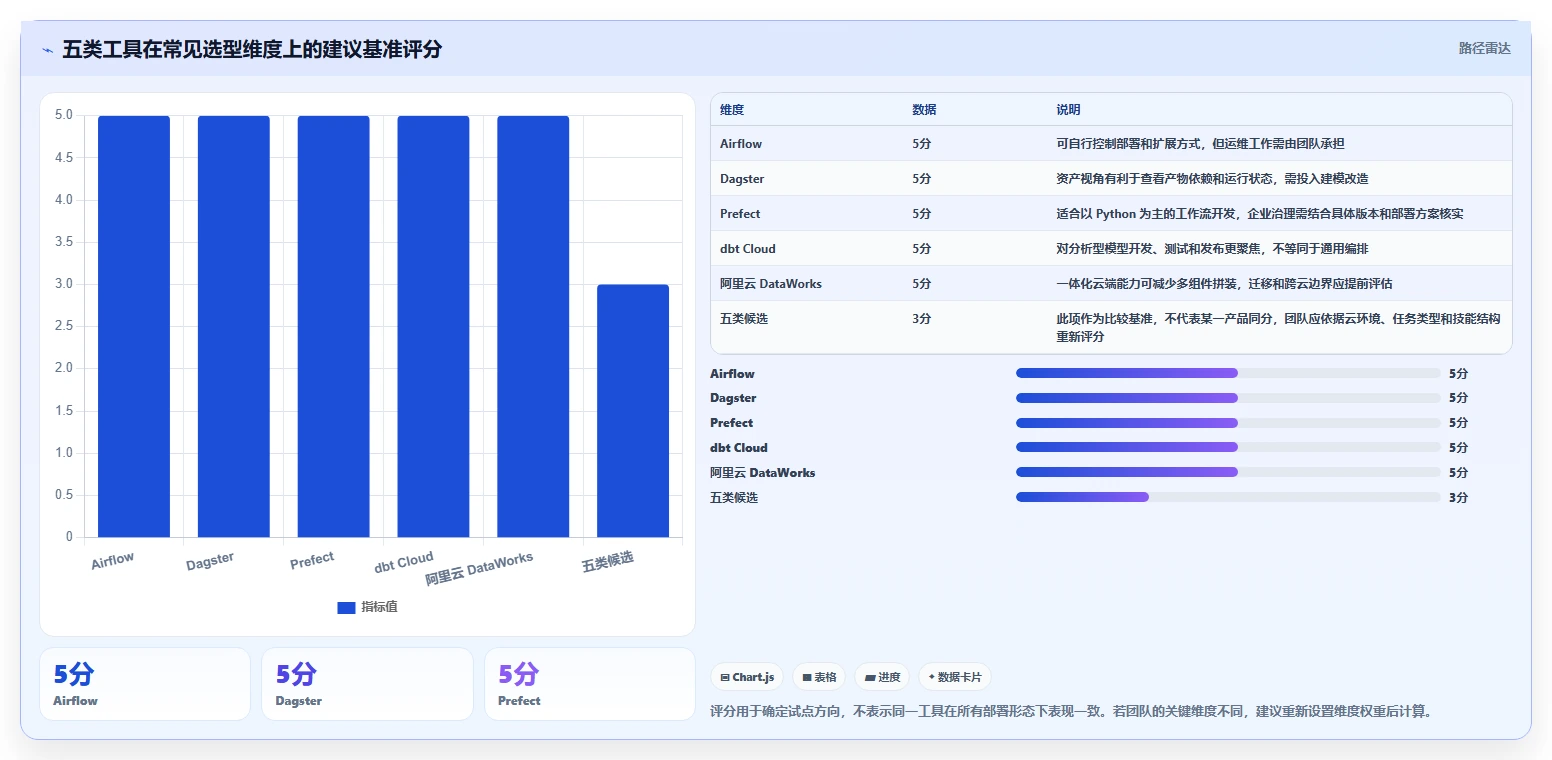Click the description starting 此项作为比较基准
The image size is (1552, 760).
tap(1278, 328)
